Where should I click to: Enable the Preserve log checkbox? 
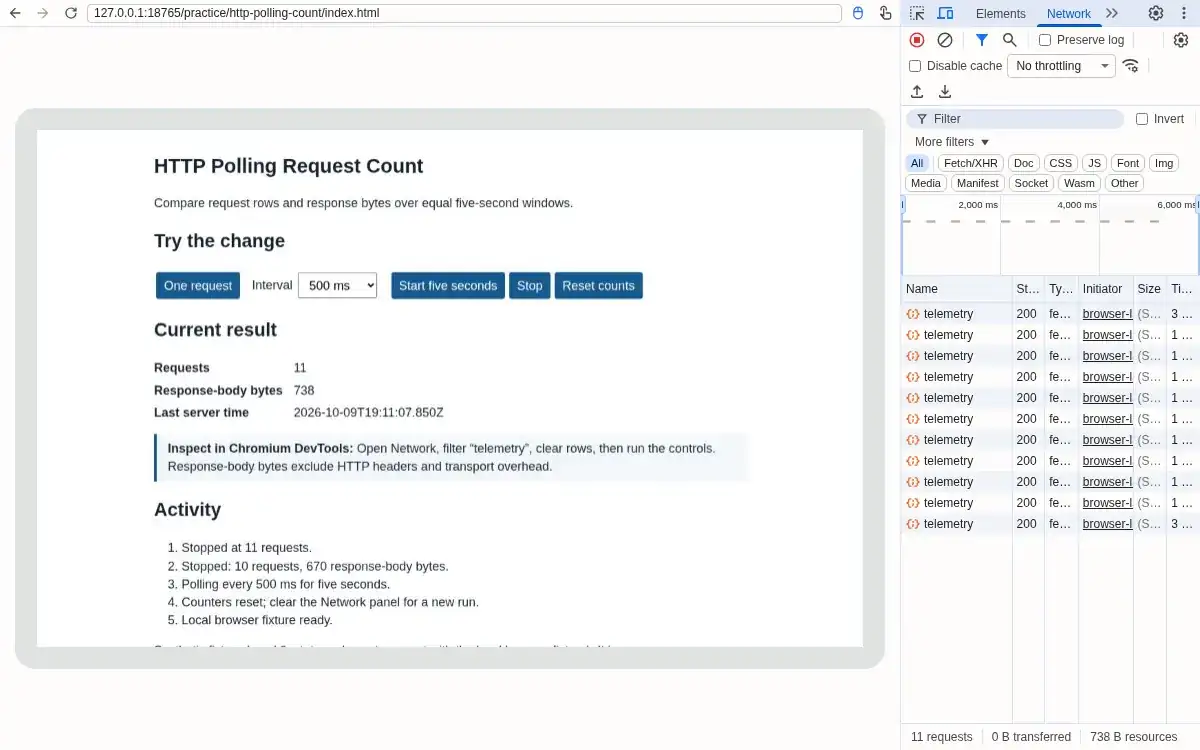pyautogui.click(x=1045, y=40)
